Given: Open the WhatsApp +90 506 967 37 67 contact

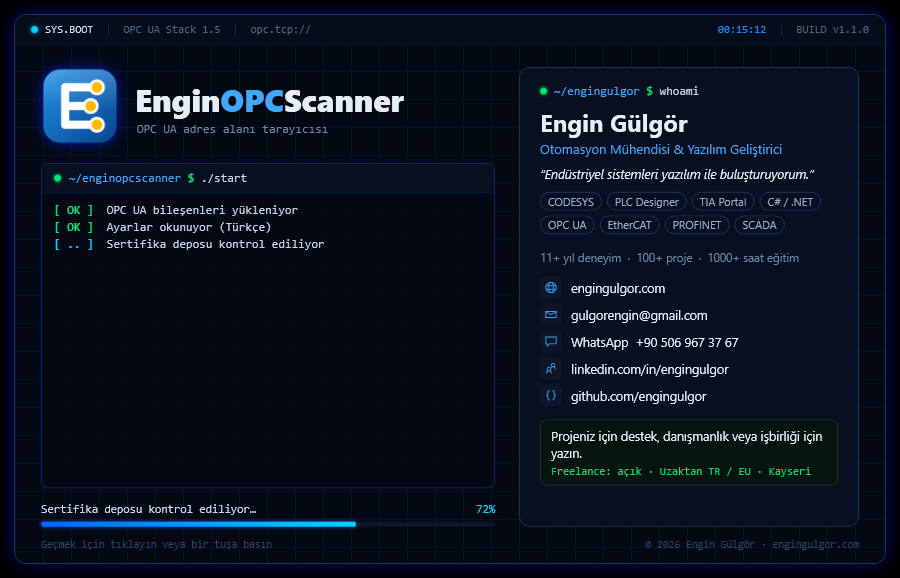Looking at the screenshot, I should coord(654,342).
